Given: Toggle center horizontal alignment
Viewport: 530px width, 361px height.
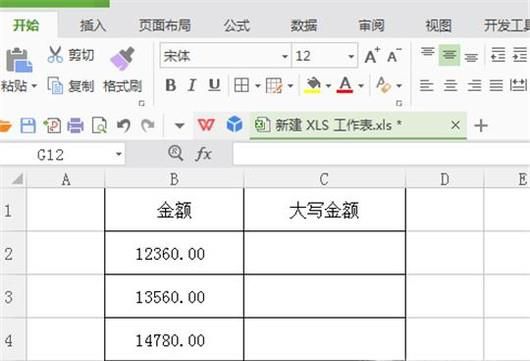Looking at the screenshot, I should (x=450, y=85).
